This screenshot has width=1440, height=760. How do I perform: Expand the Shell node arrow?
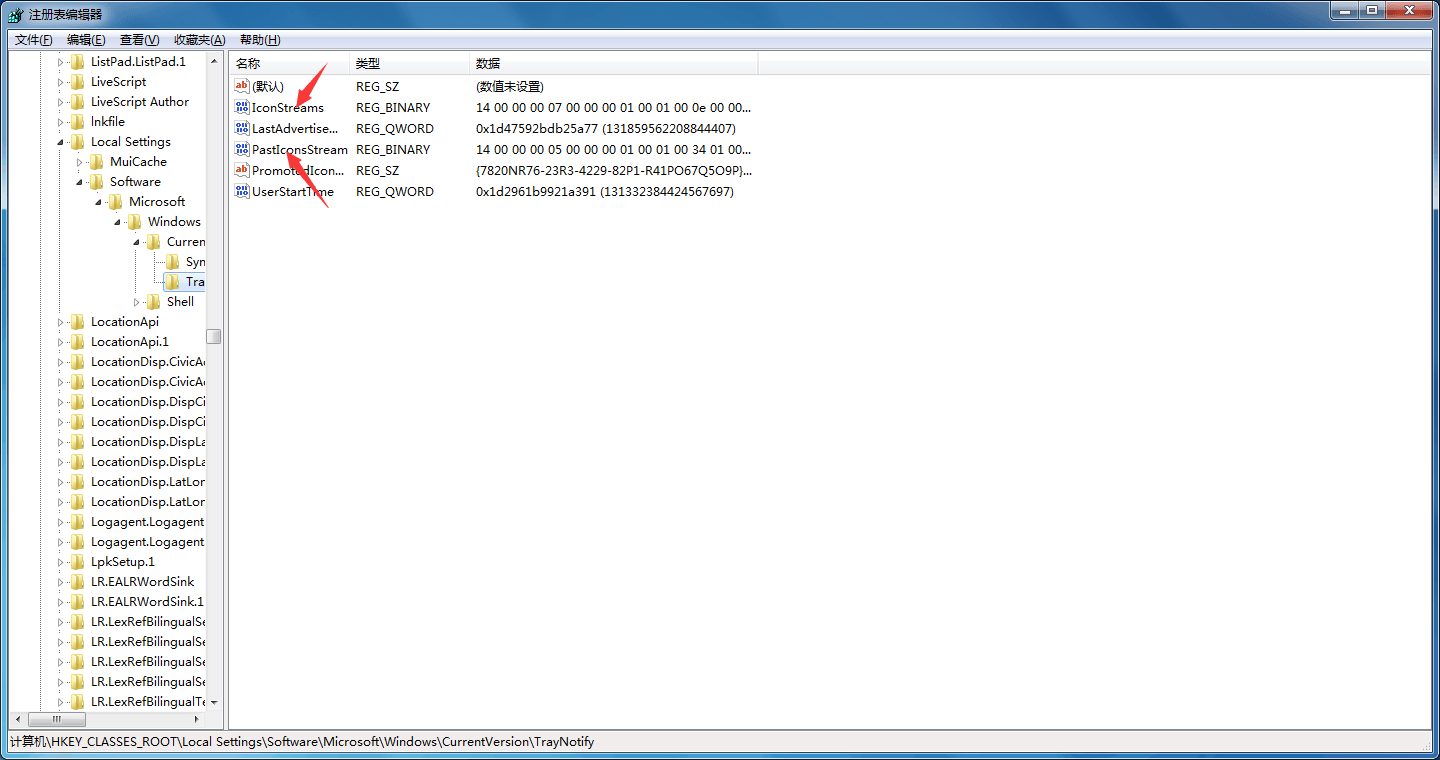137,301
